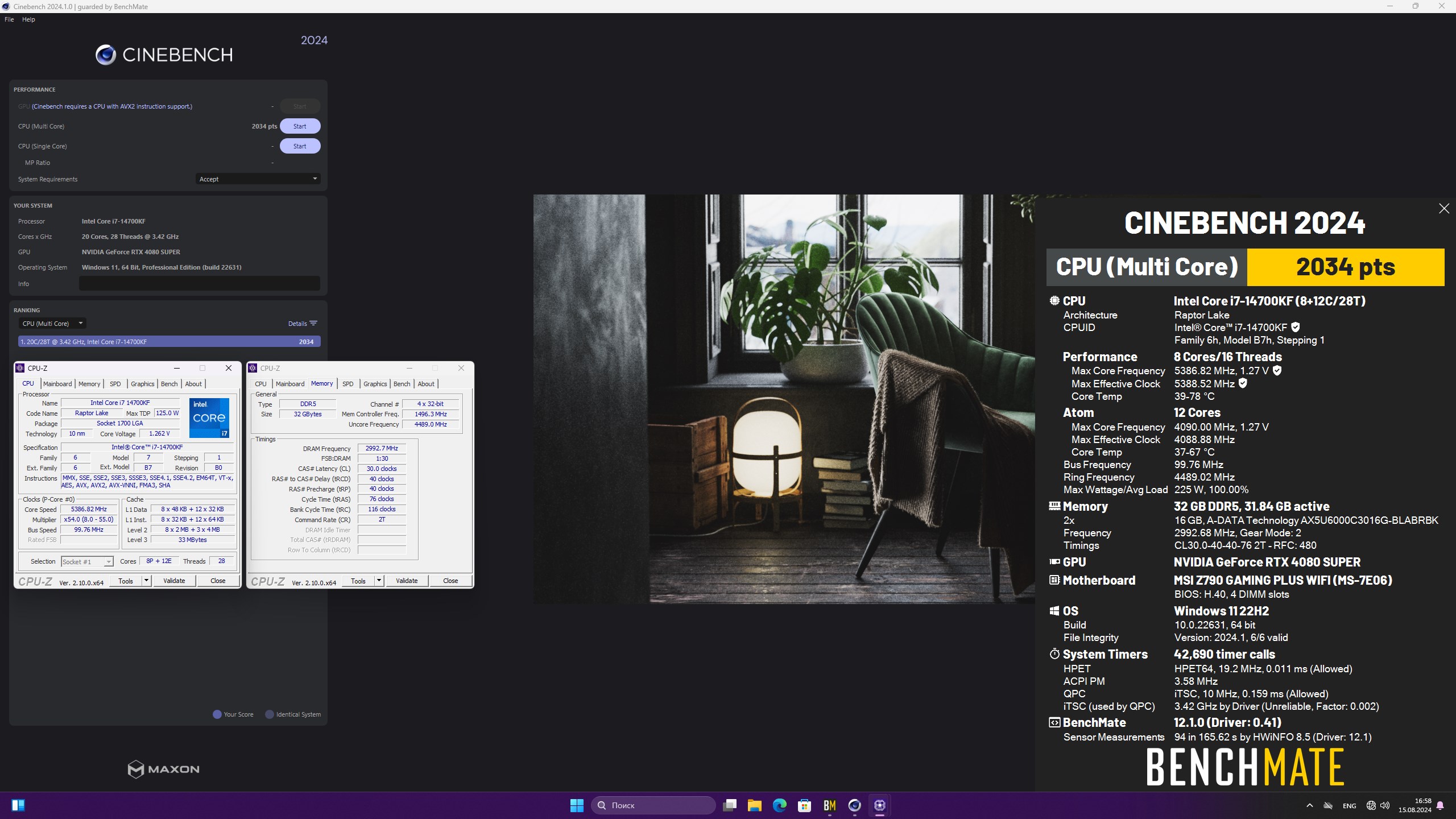The height and width of the screenshot is (819, 1456).
Task: Click Core Speed value 5386.82 MHz
Action: (89, 509)
